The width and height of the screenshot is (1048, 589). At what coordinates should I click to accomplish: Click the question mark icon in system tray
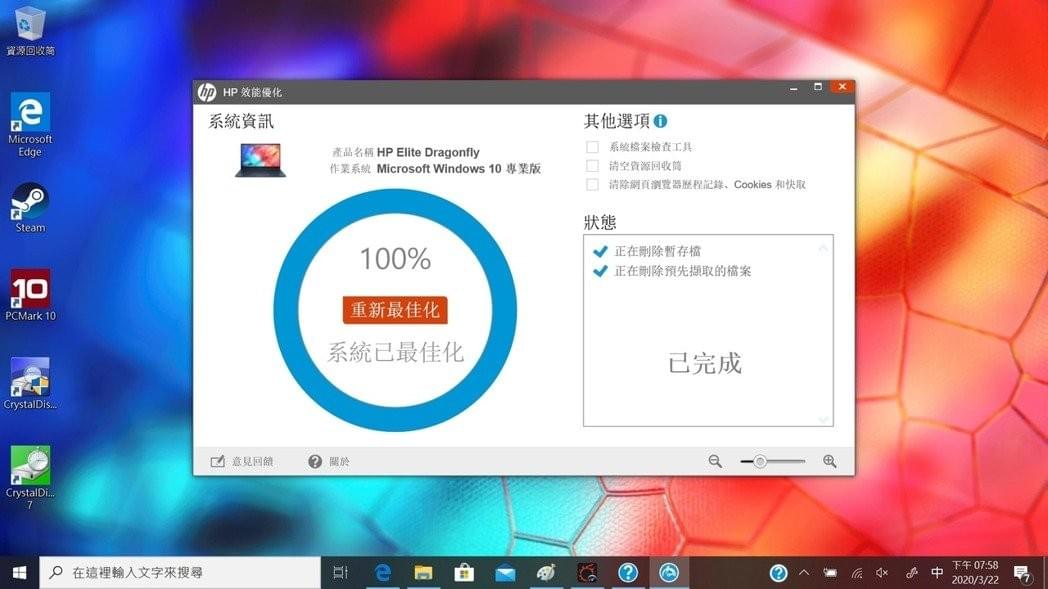[x=778, y=573]
